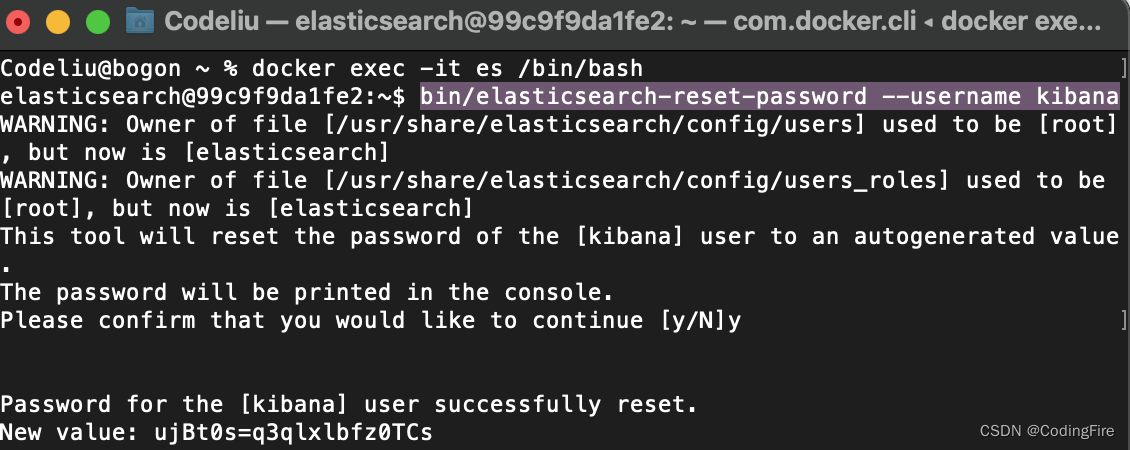The height and width of the screenshot is (450, 1130).
Task: Click the first WARNING label
Action: click(55, 125)
